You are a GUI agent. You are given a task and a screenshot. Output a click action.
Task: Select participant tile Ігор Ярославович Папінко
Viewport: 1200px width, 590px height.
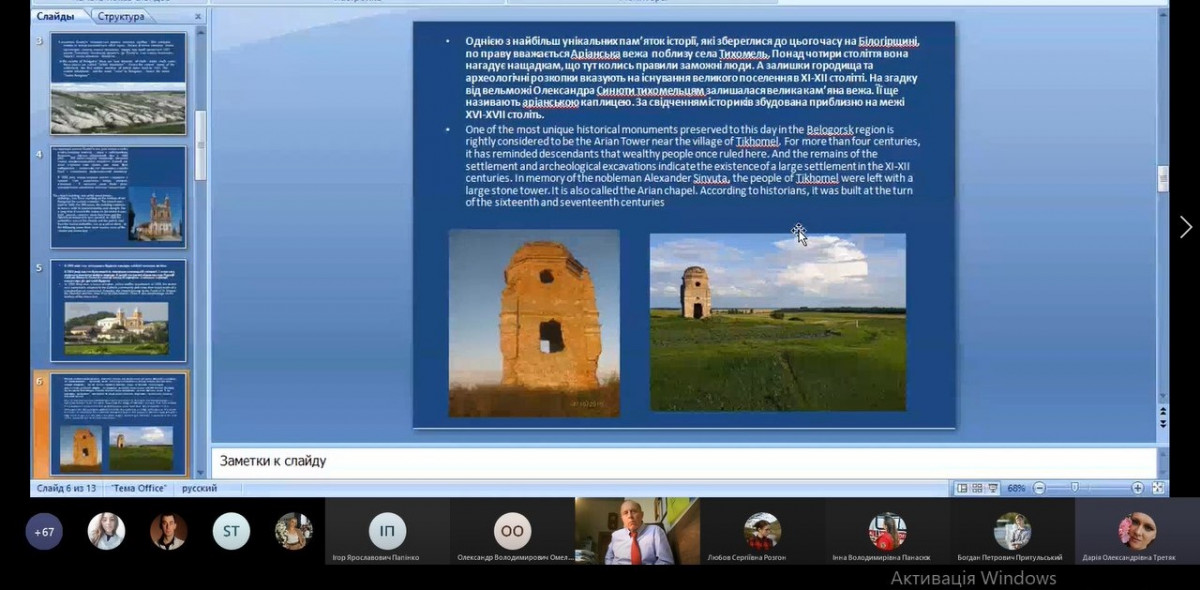point(387,532)
